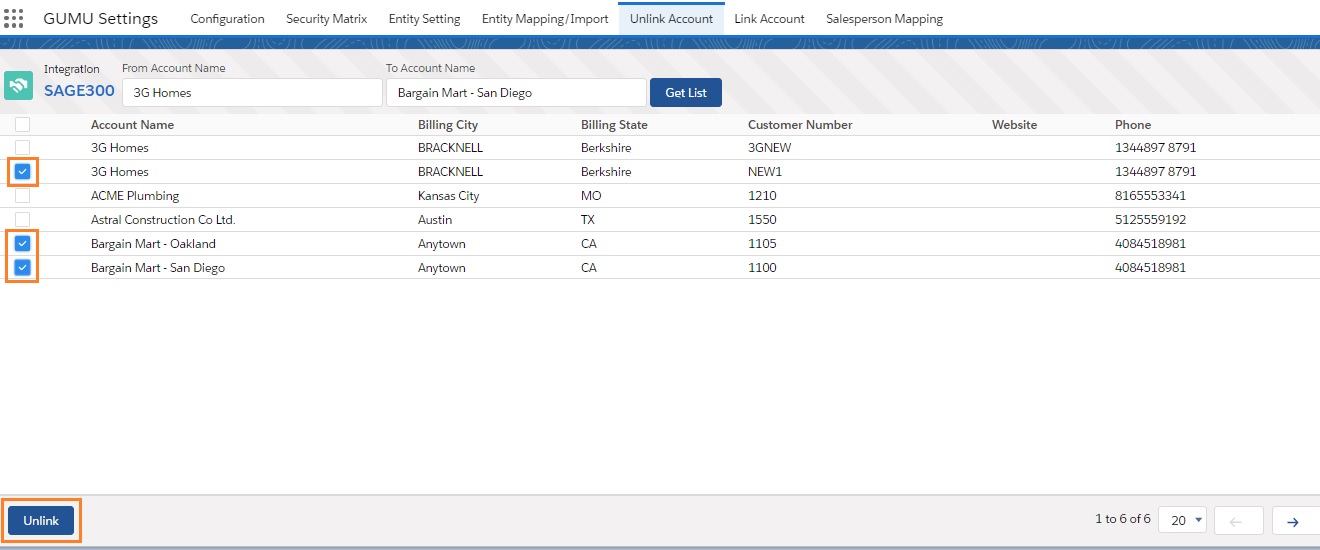Image resolution: width=1320 pixels, height=550 pixels.
Task: Open the page size dropdown showing 20
Action: click(1182, 520)
